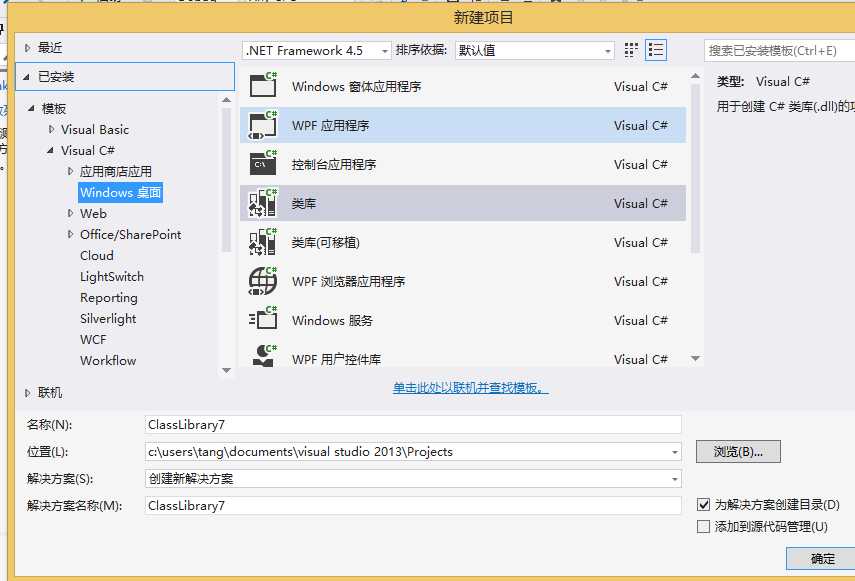Click the 浏览(B)... button
This screenshot has width=855, height=581.
[x=738, y=451]
